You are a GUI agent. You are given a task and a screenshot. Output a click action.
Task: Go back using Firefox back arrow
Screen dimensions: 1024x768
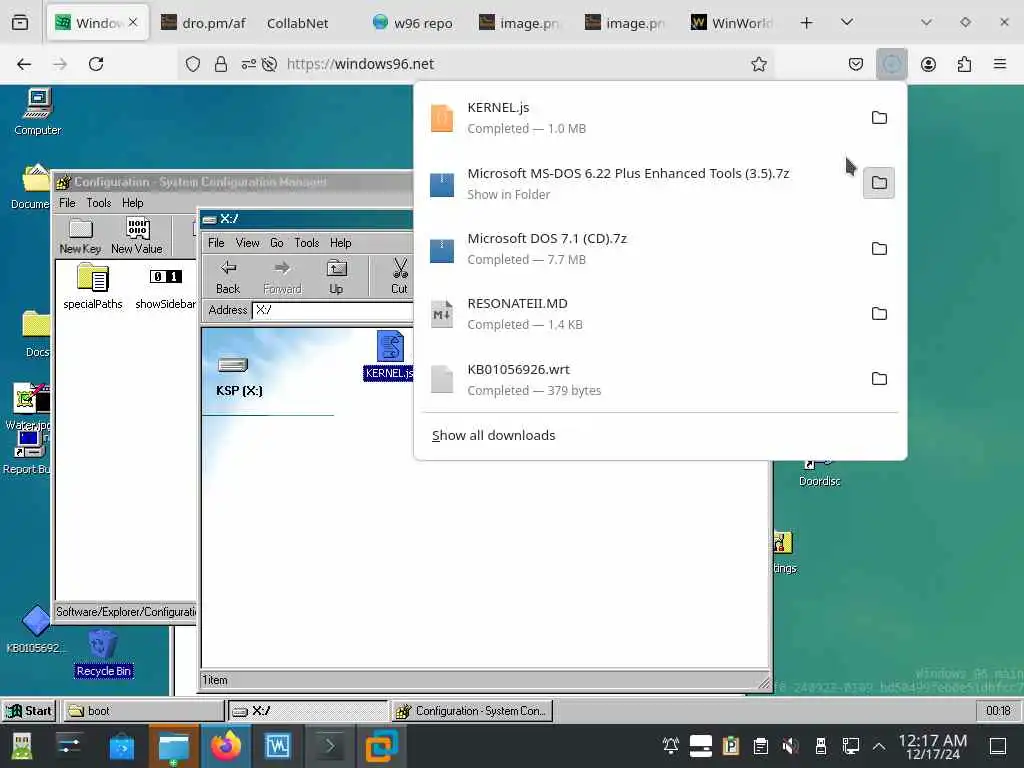(24, 64)
